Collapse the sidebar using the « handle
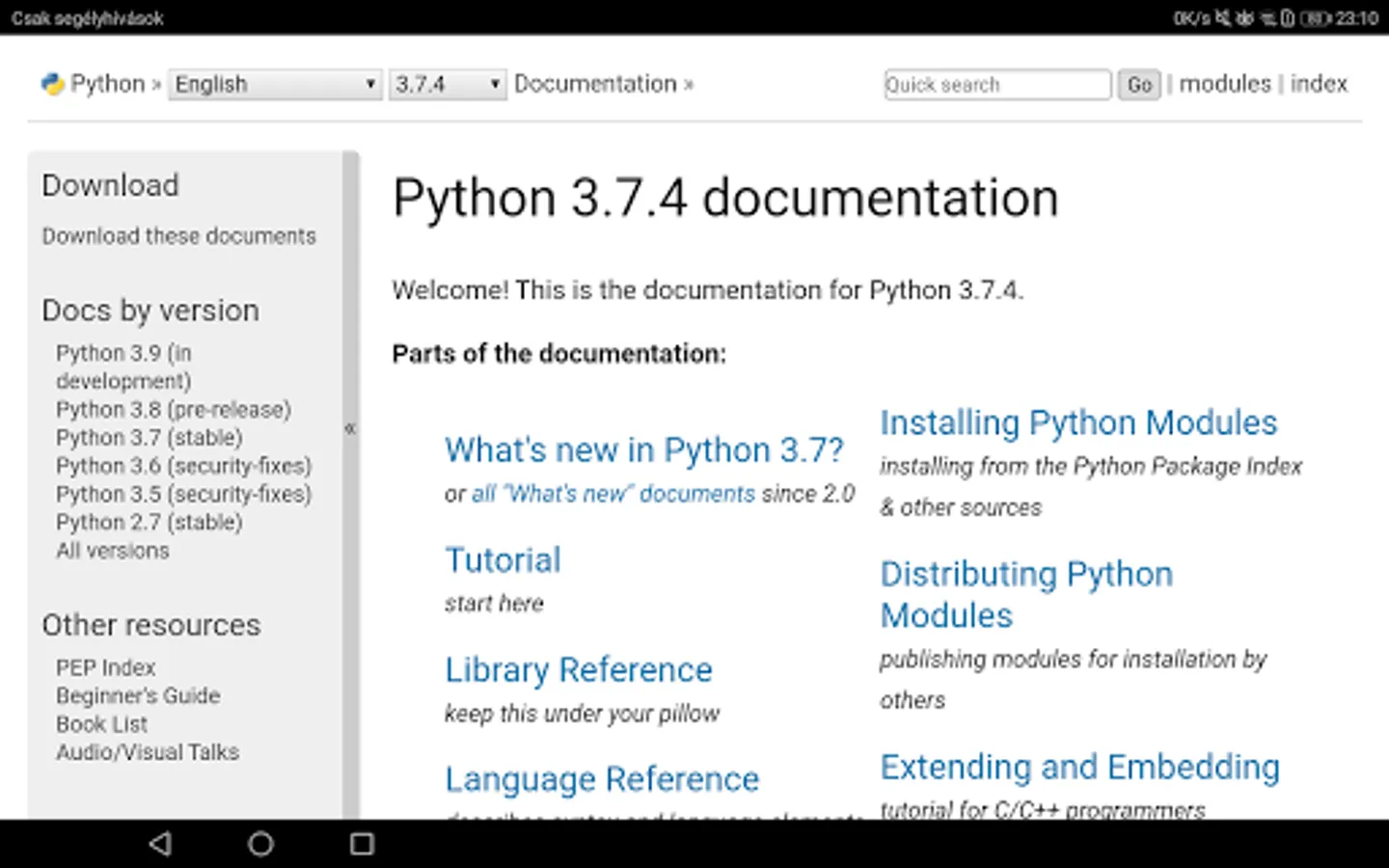This screenshot has width=1389, height=868. (350, 428)
